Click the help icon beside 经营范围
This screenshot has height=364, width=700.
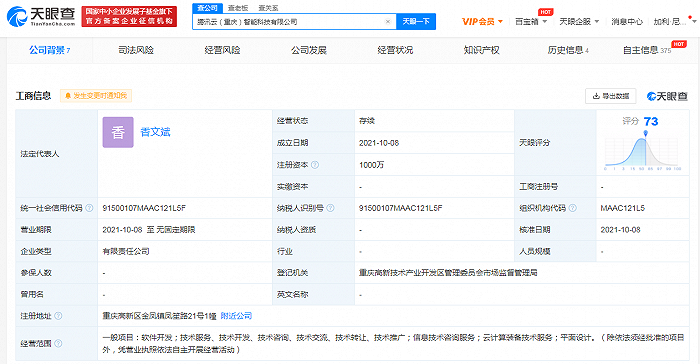58,343
